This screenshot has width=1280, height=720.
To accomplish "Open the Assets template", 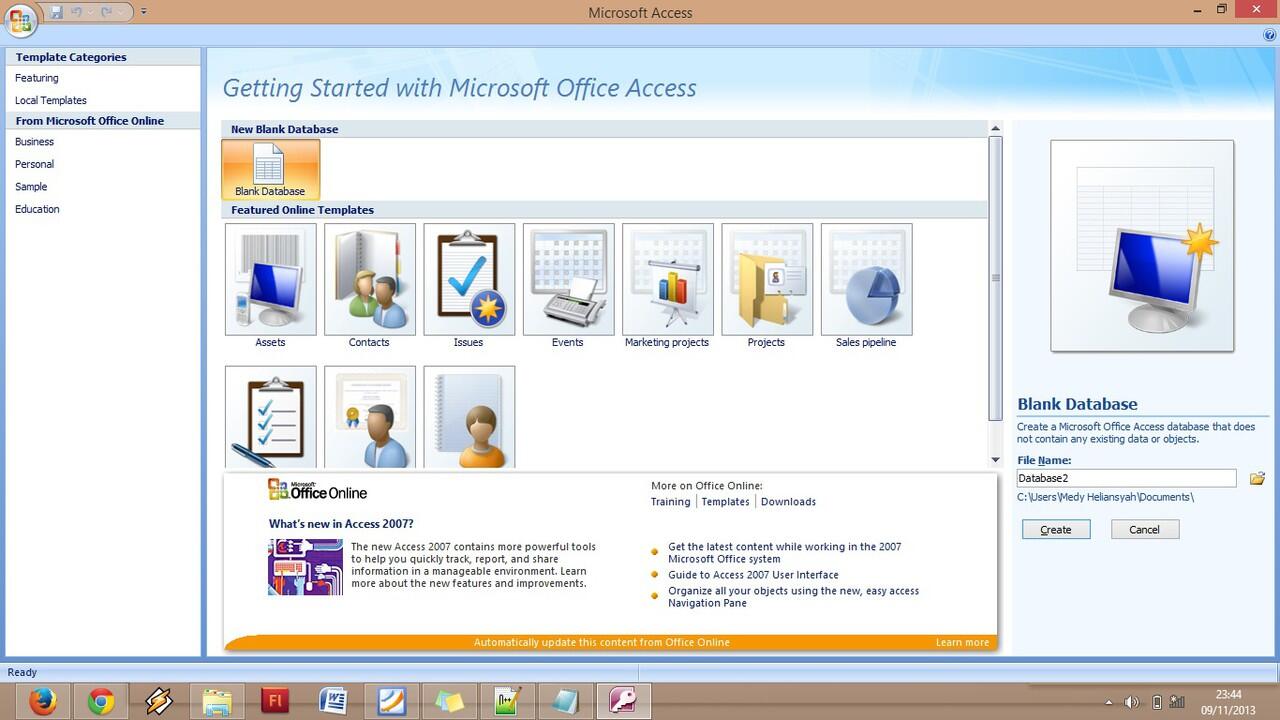I will point(270,280).
